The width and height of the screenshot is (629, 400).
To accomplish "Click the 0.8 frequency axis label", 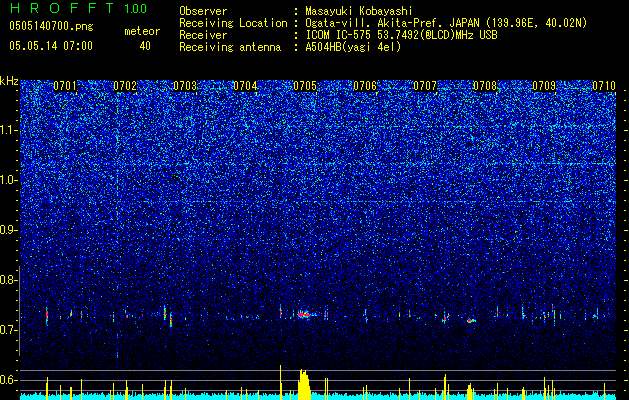I will click(9, 280).
